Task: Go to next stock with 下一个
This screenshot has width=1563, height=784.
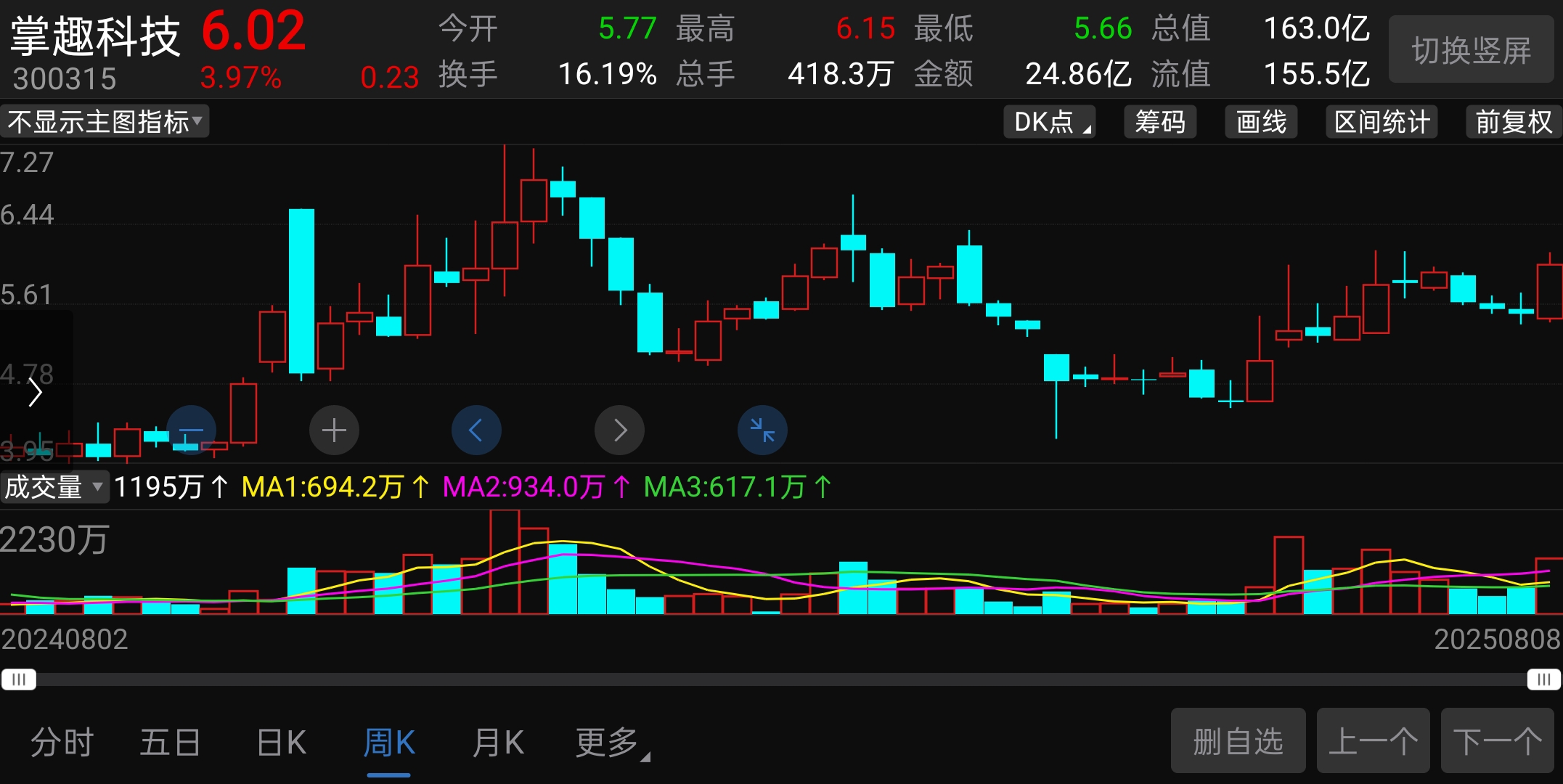Action: [1497, 741]
